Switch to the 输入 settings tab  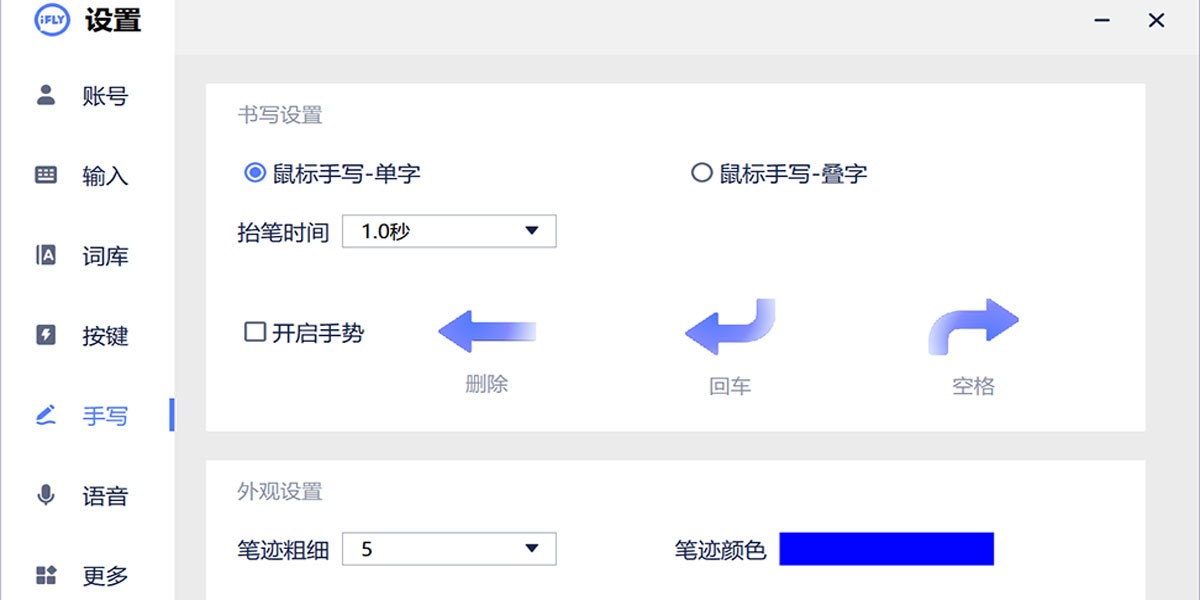(x=104, y=176)
